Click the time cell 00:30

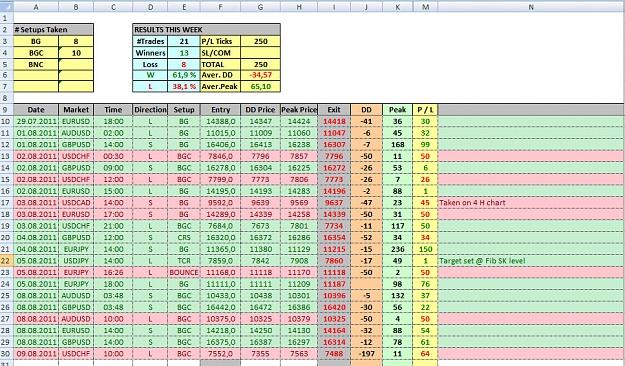pos(113,156)
